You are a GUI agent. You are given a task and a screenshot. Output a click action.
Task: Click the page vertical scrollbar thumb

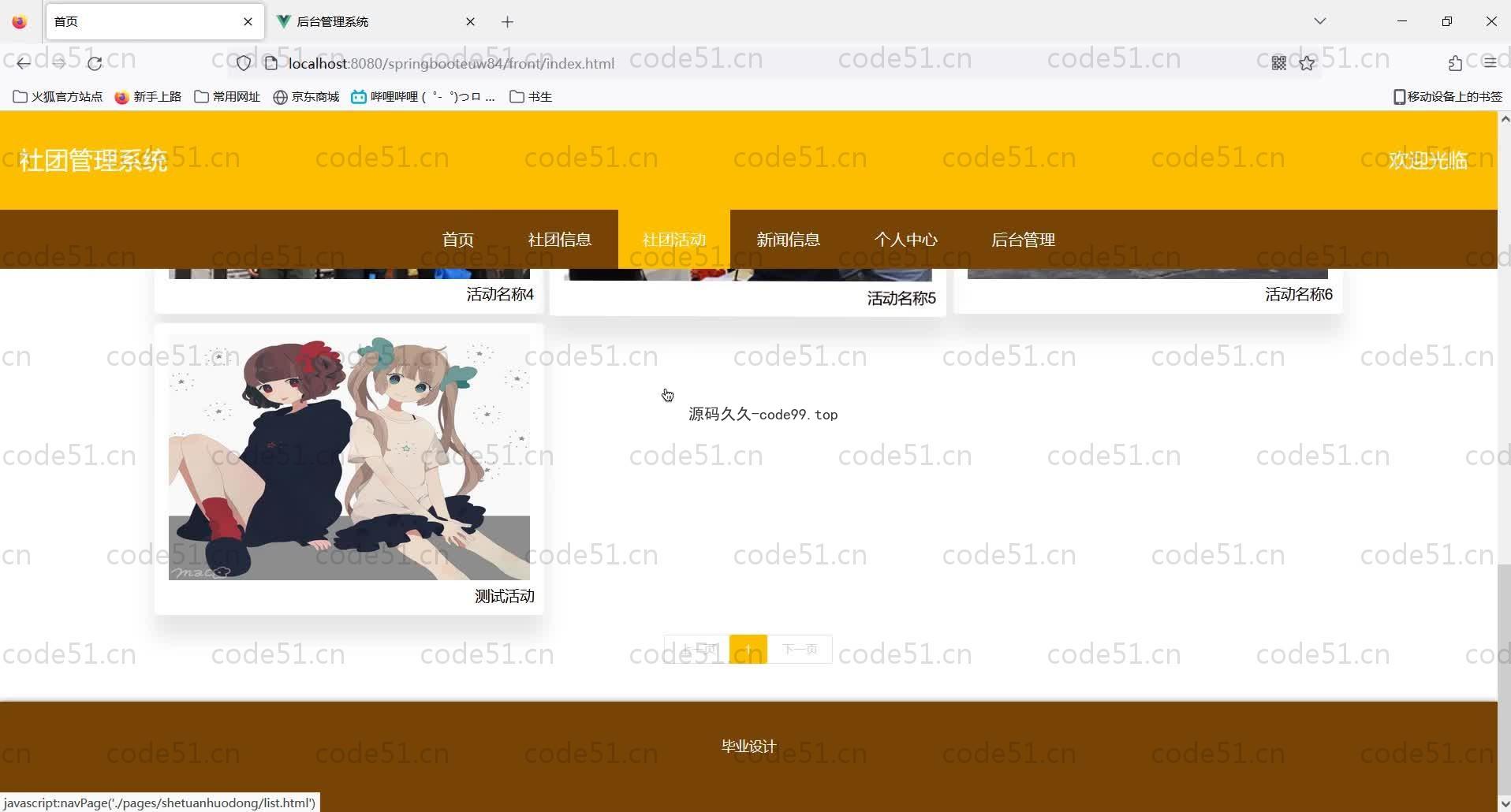click(x=1504, y=682)
